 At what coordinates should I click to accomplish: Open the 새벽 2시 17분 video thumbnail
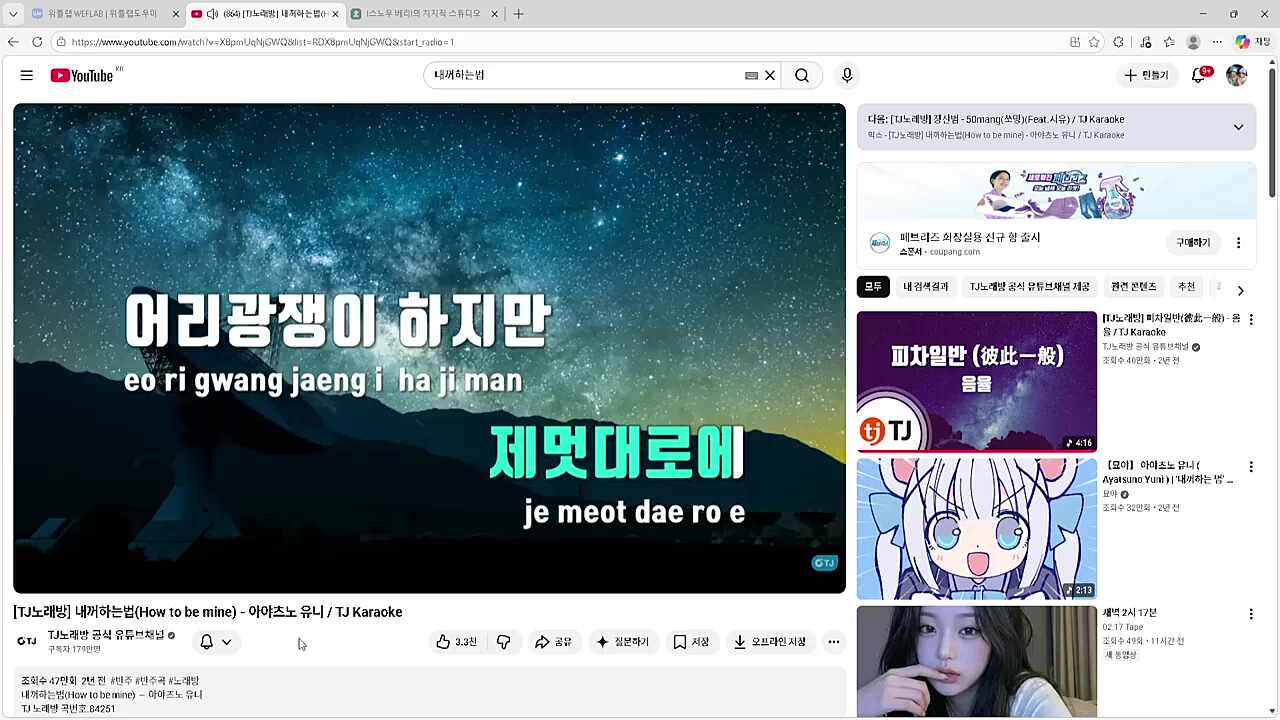pos(977,662)
